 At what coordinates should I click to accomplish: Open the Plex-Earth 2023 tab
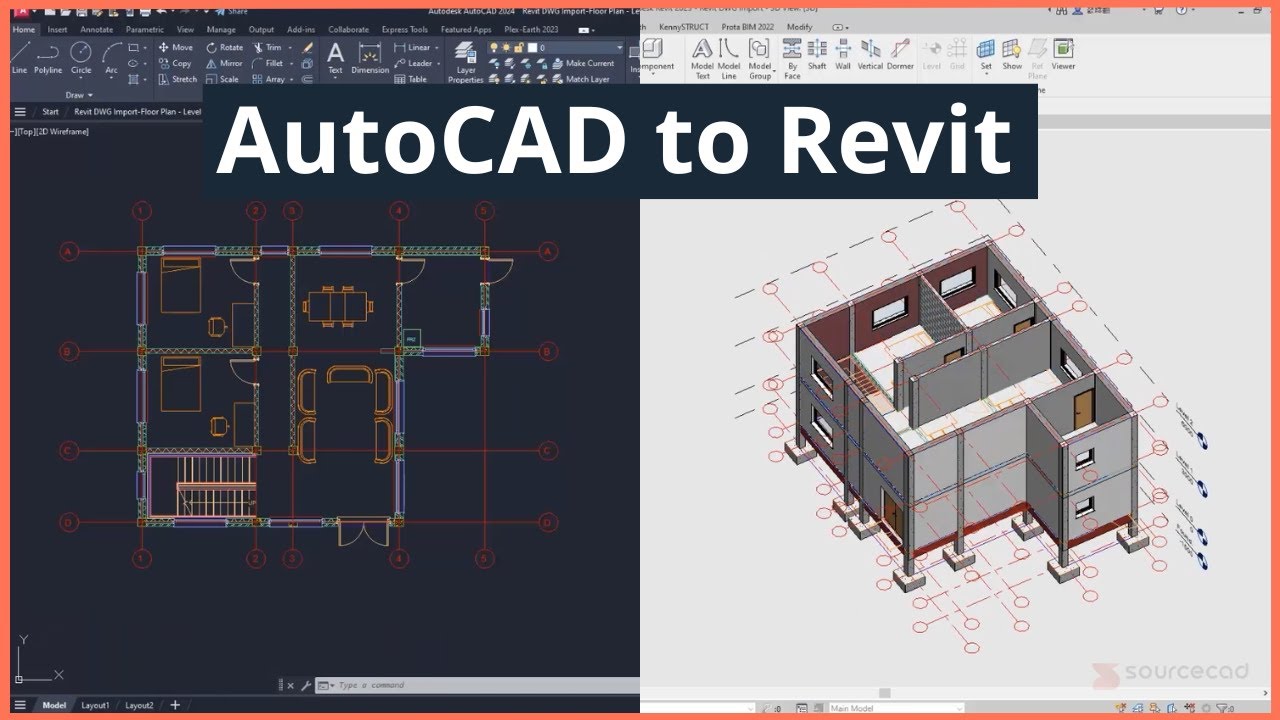pos(531,30)
